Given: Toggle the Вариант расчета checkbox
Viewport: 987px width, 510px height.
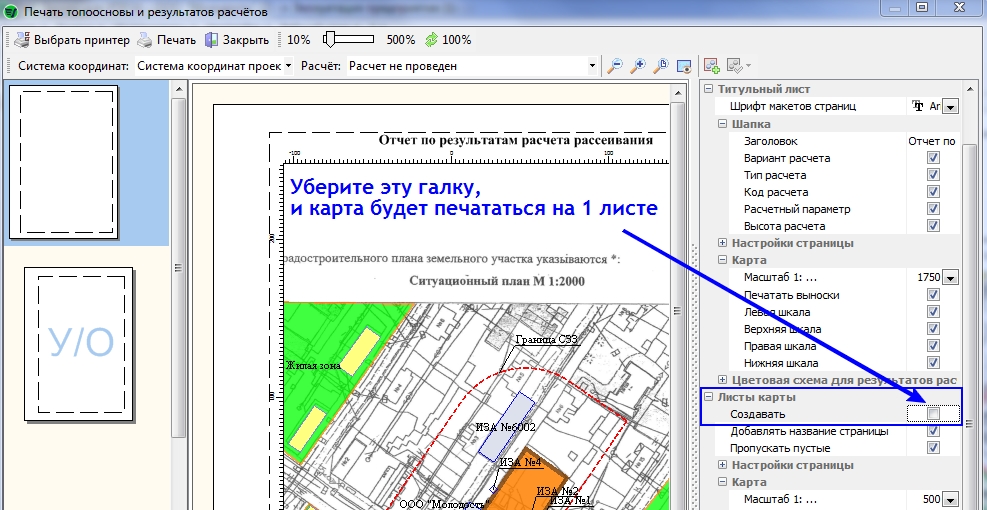Looking at the screenshot, I should click(x=933, y=158).
